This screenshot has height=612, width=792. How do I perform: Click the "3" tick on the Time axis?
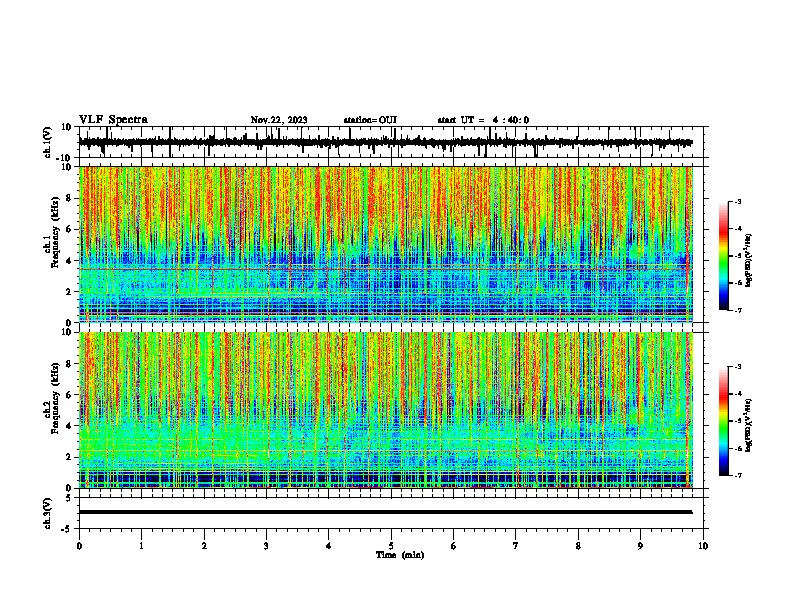[266, 546]
